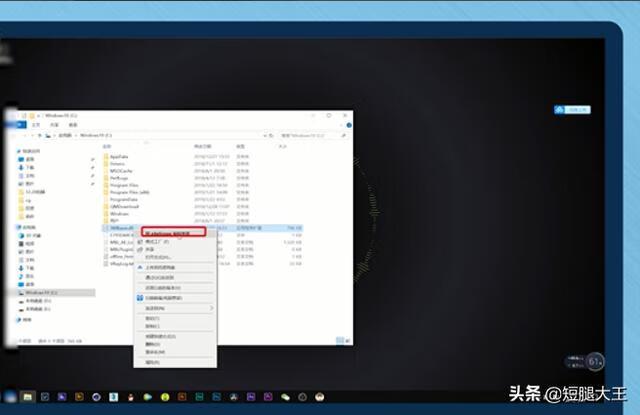Open the AppData folder
The image size is (640, 415).
point(118,156)
